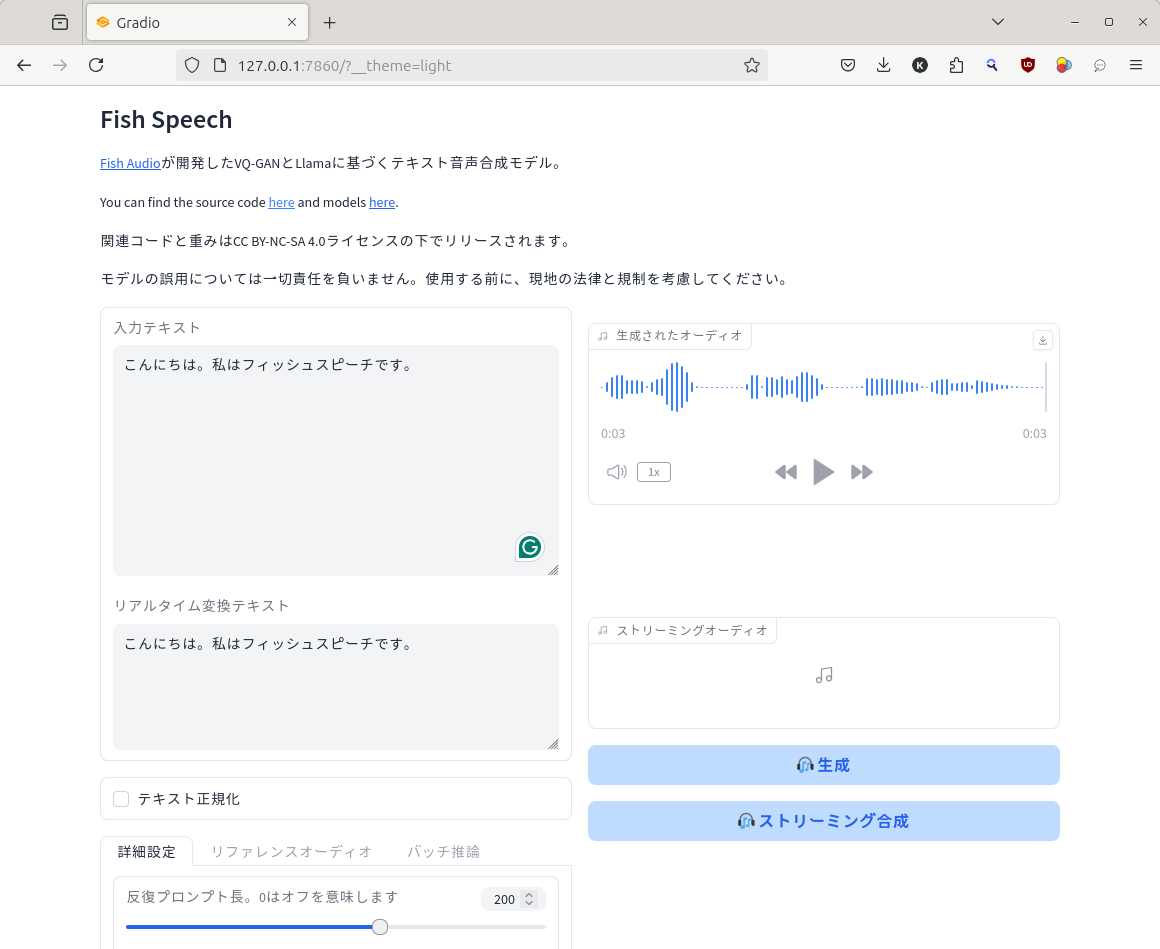Open the Fish Audio link

130,163
